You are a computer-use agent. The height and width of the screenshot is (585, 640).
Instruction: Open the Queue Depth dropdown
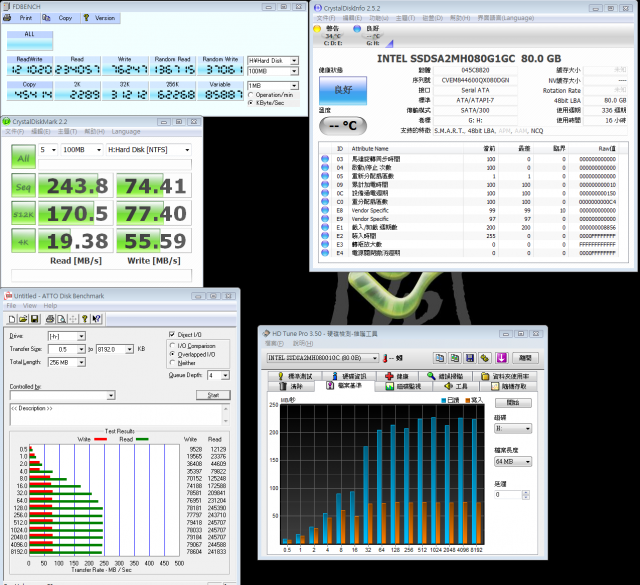225,376
